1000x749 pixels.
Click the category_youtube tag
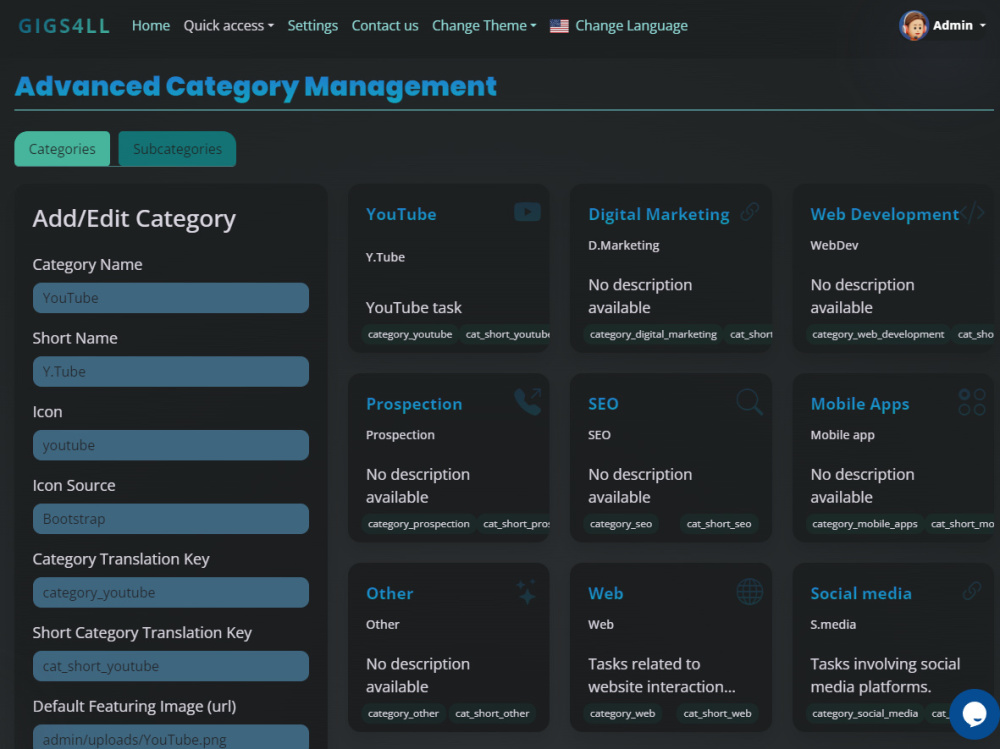click(x=410, y=334)
